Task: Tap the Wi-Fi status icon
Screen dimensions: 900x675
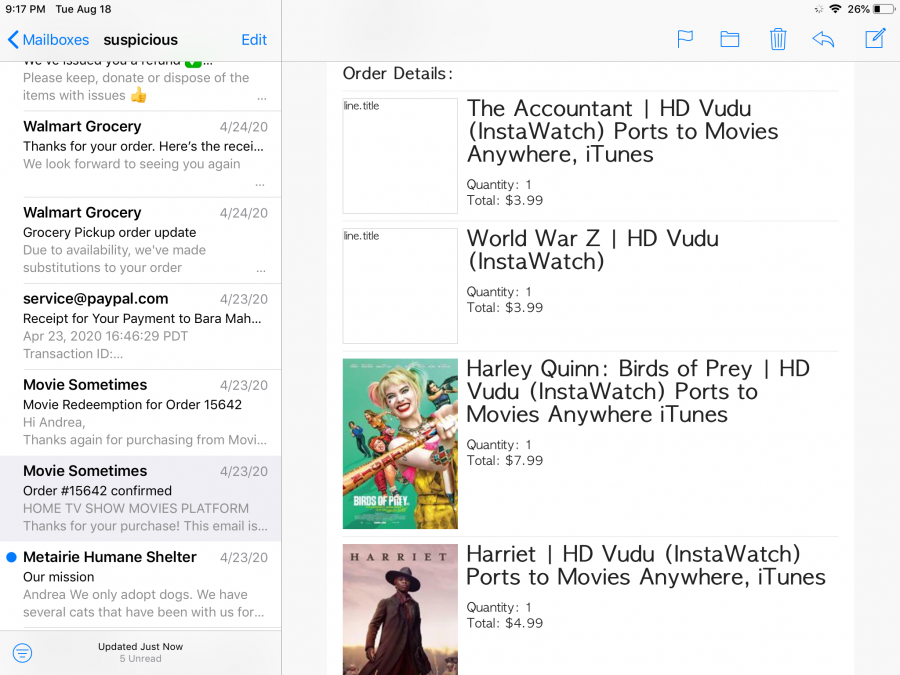Action: click(836, 9)
